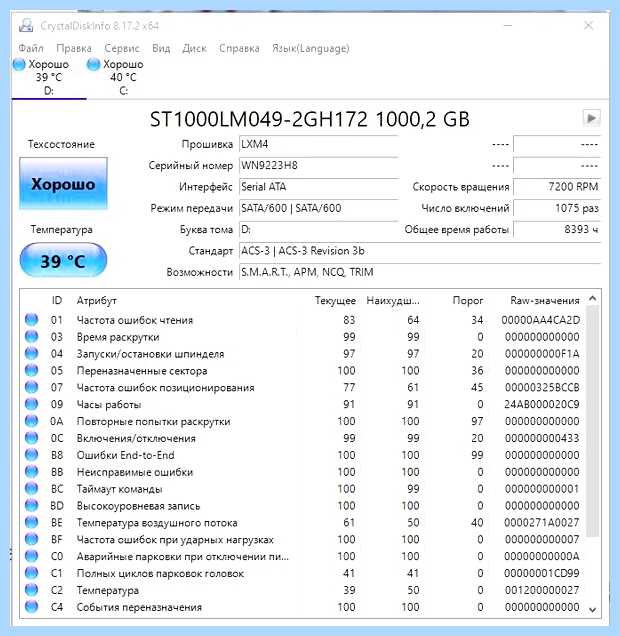Click scroll down arrow of attribute list
This screenshot has width=620, height=636.
[x=592, y=610]
